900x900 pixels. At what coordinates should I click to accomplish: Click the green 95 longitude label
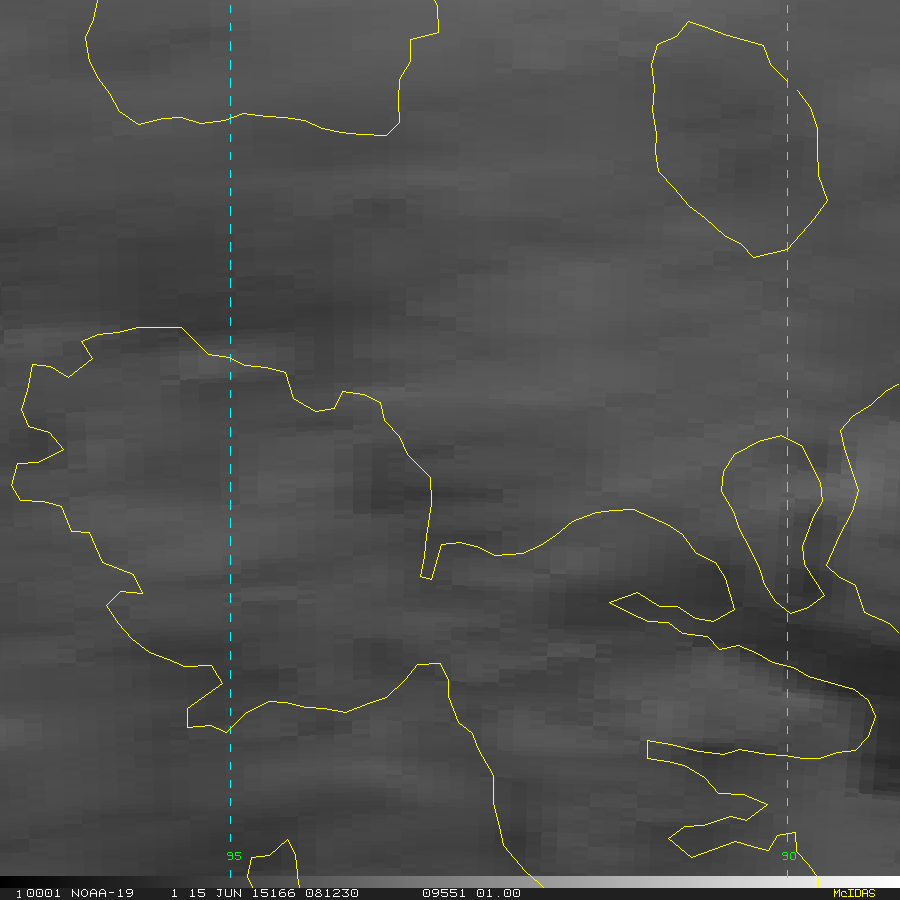(x=234, y=856)
